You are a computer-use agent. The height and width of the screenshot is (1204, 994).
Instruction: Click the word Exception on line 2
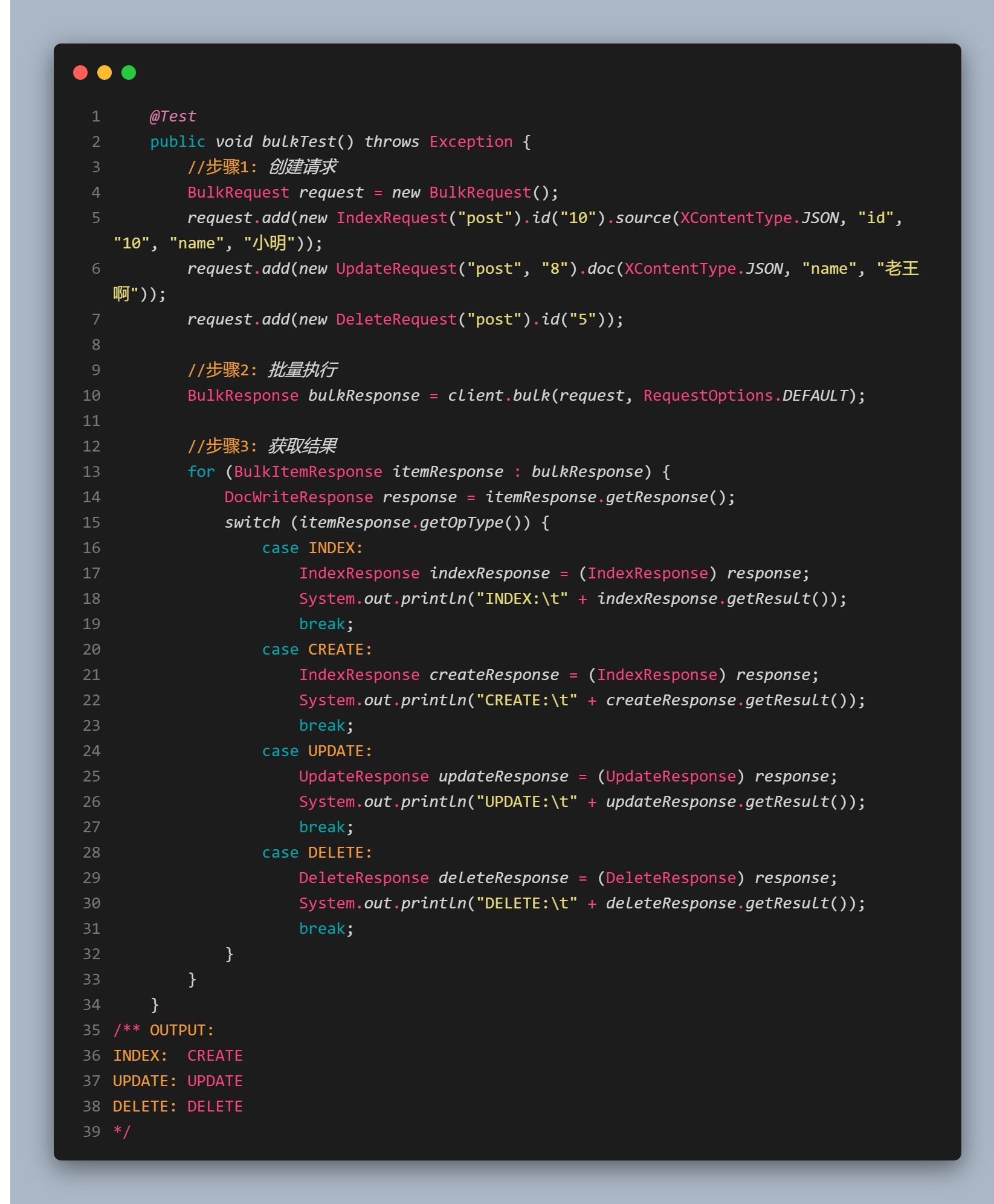tap(471, 141)
